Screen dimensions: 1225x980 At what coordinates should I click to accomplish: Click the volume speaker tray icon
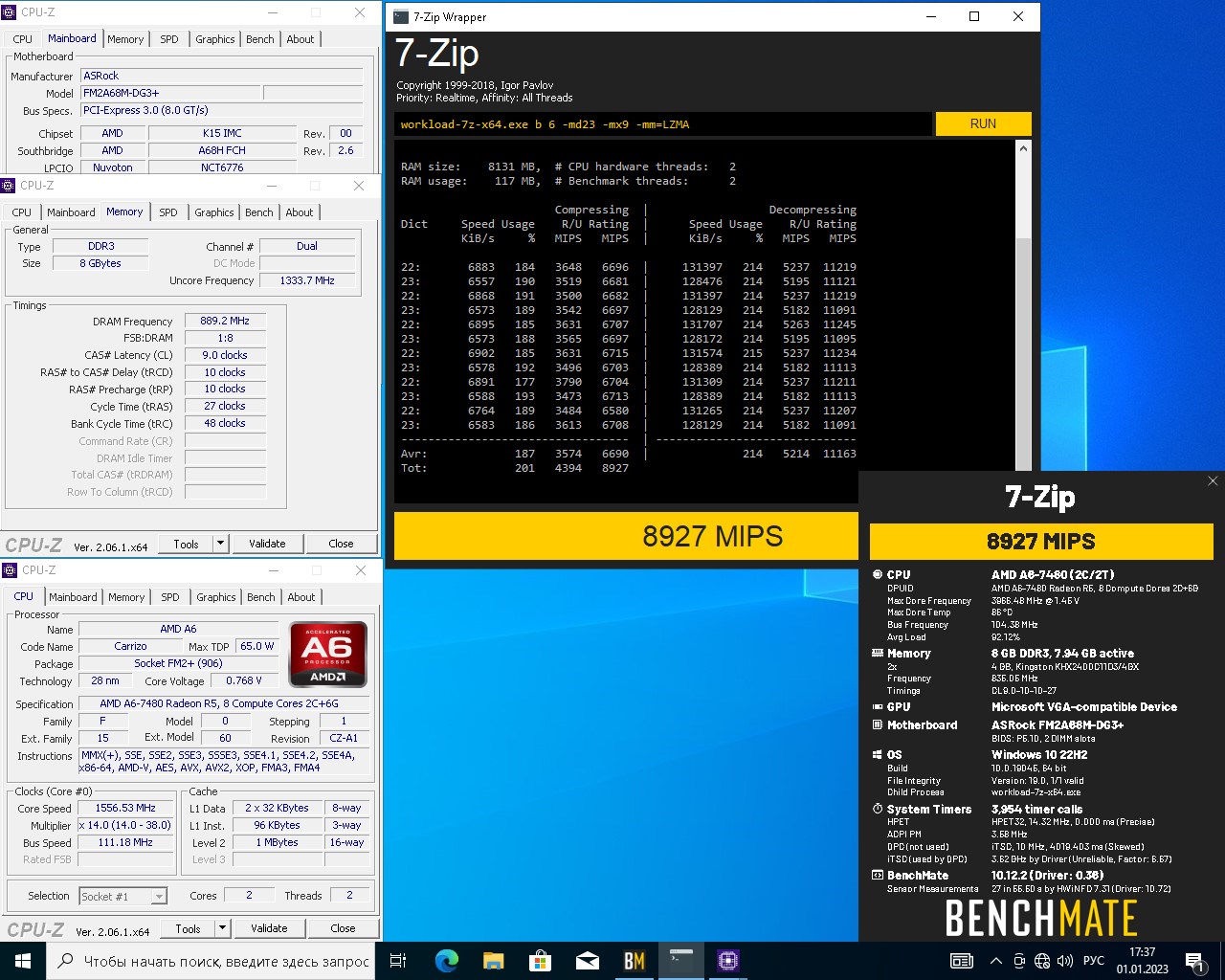point(1064,961)
